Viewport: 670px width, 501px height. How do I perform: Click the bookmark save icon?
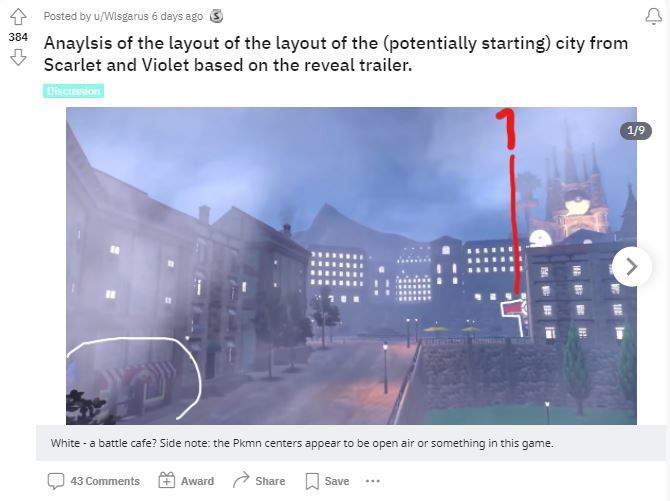pyautogui.click(x=312, y=482)
